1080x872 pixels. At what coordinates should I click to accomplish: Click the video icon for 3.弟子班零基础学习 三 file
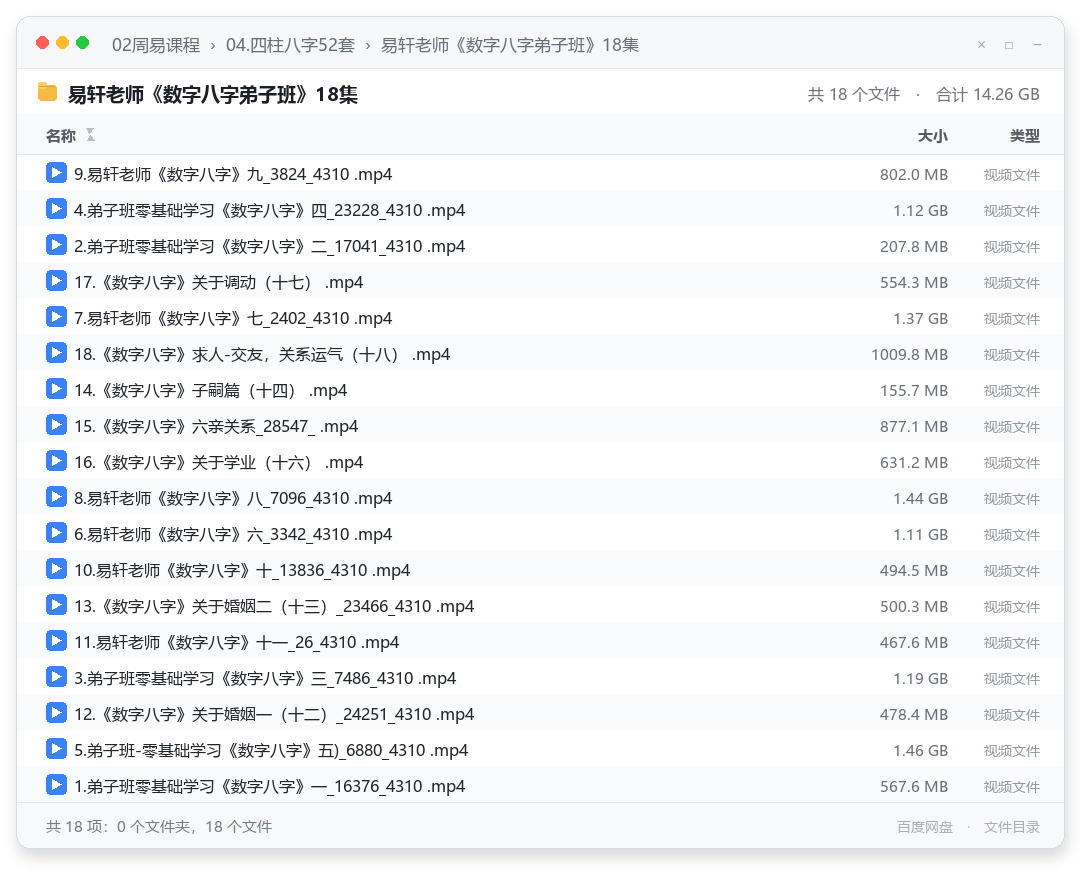pyautogui.click(x=56, y=676)
